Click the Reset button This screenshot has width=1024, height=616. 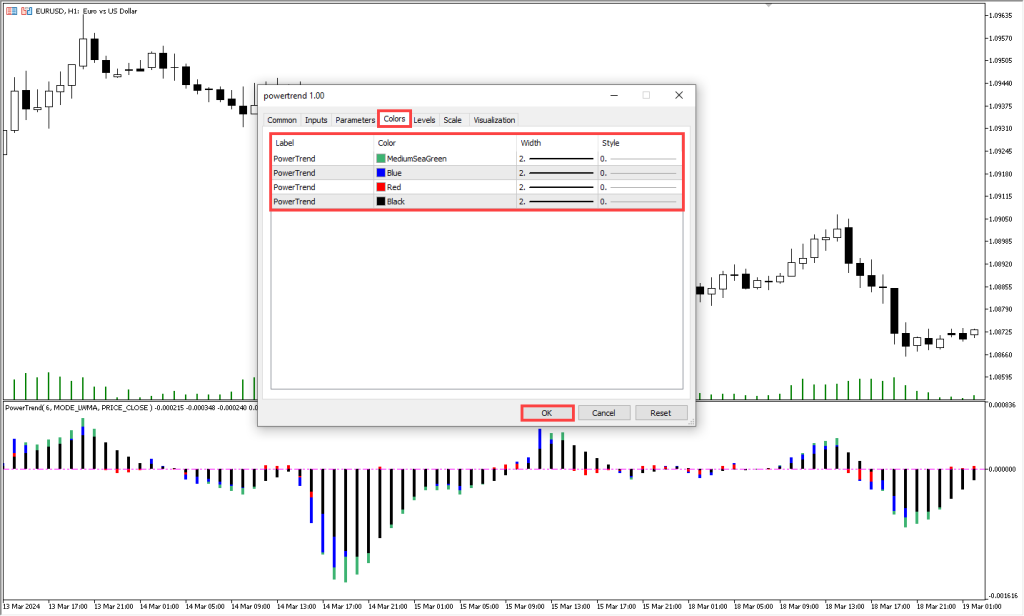click(660, 413)
